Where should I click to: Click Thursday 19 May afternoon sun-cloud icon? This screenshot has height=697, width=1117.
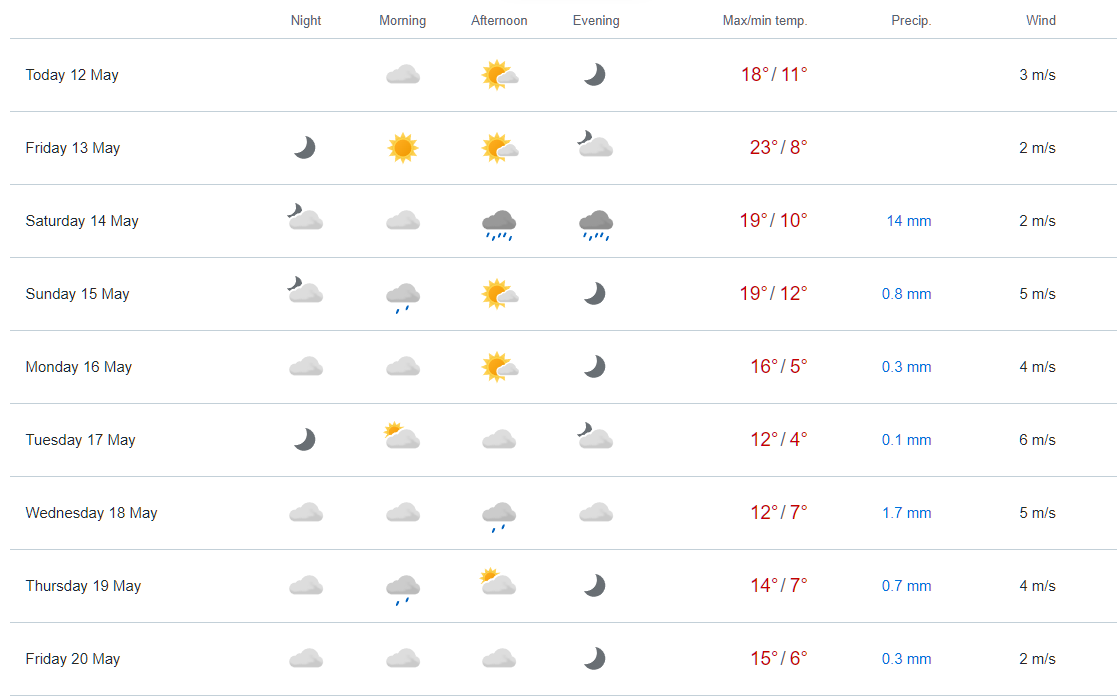point(498,582)
